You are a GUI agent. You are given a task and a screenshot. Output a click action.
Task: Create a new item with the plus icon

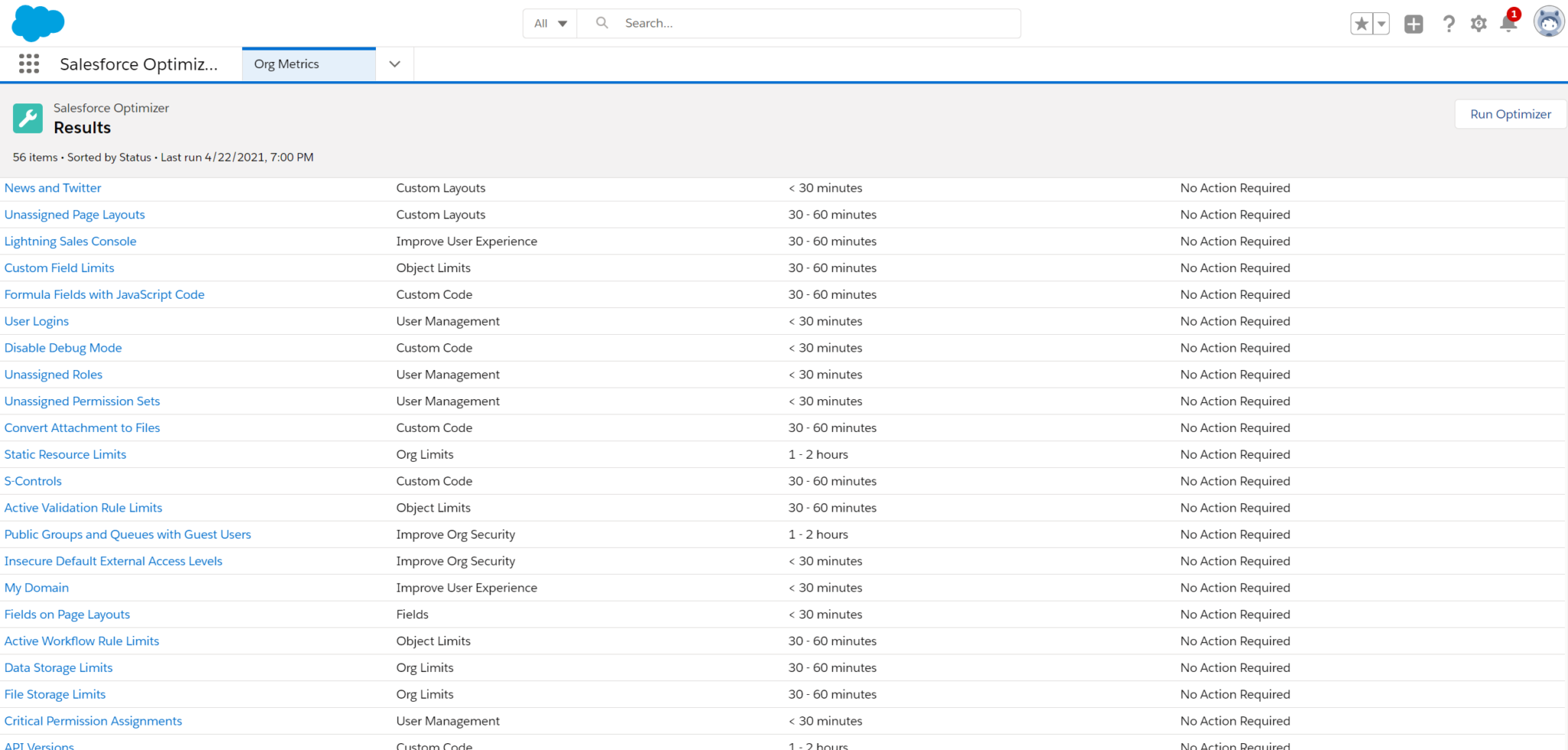[1413, 23]
